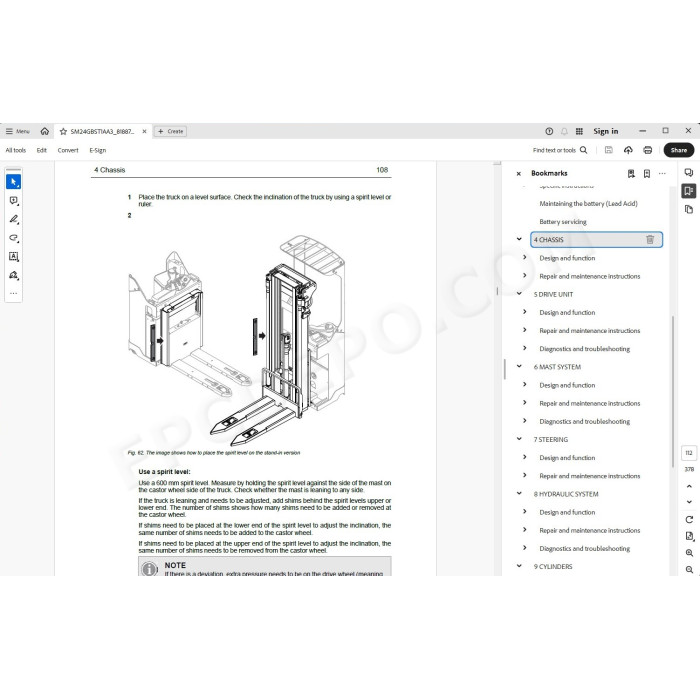Open the 5 DRIVE UNIT bookmark
The height and width of the screenshot is (700, 700).
554,295
